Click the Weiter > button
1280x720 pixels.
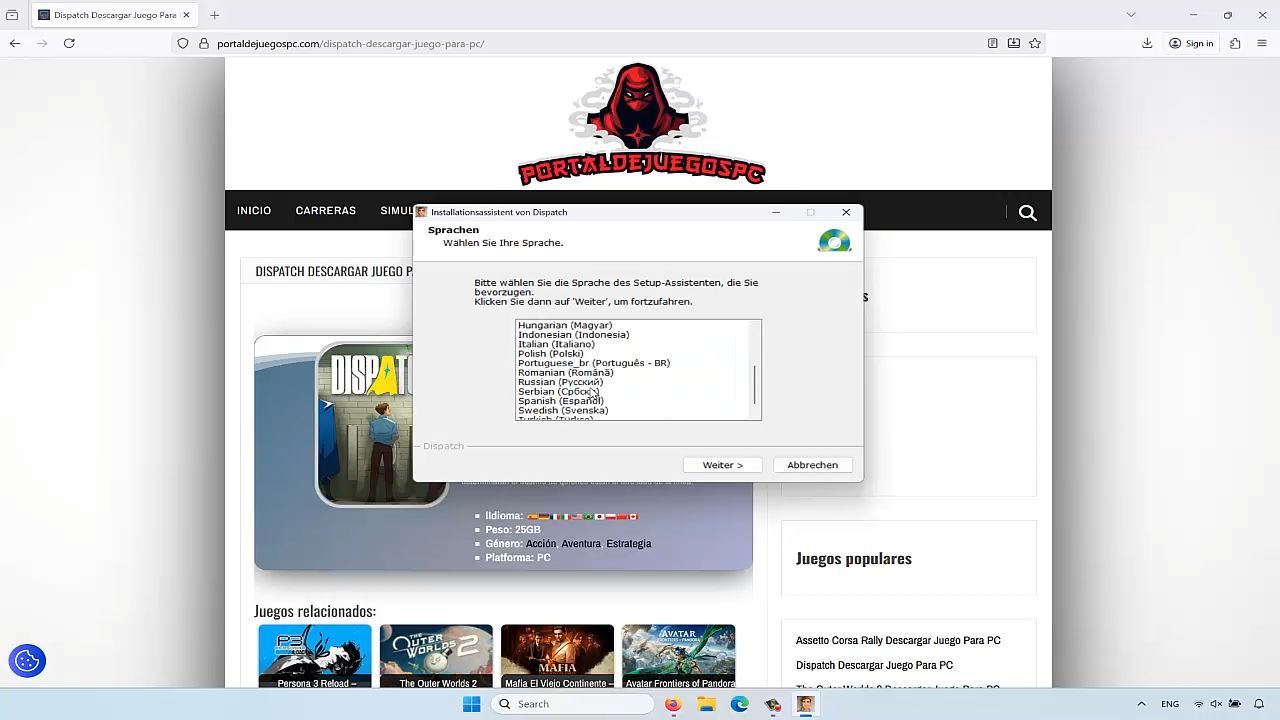click(722, 465)
